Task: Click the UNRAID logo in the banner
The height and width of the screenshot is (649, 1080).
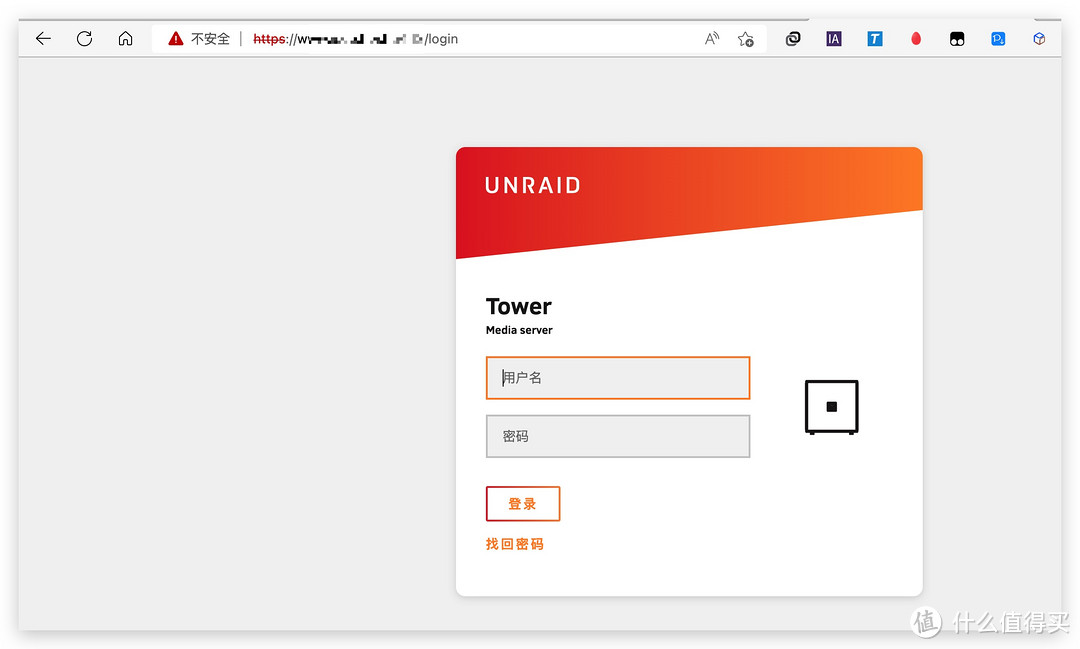Action: tap(532, 185)
